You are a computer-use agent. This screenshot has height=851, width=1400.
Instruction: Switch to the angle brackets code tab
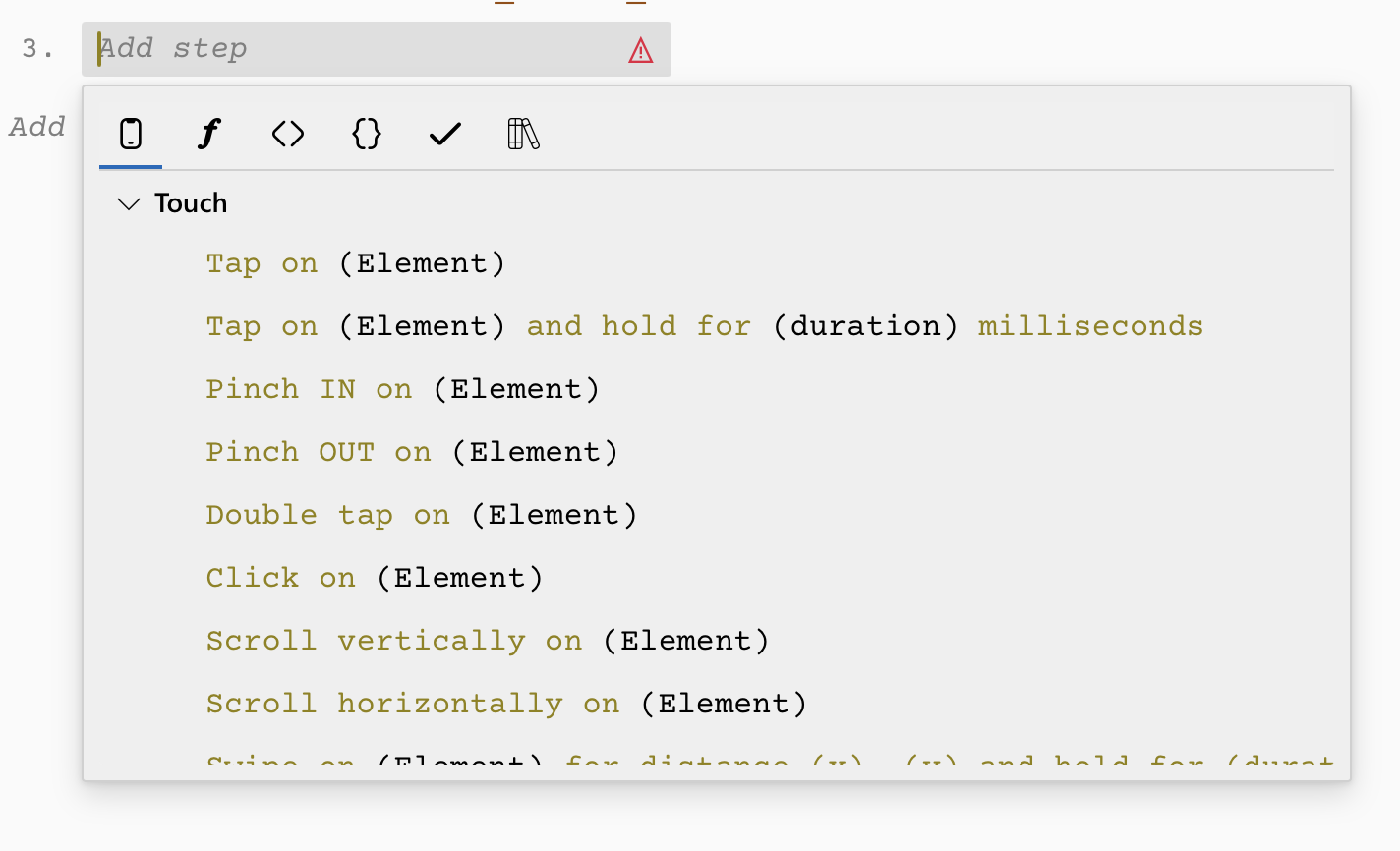(x=288, y=134)
